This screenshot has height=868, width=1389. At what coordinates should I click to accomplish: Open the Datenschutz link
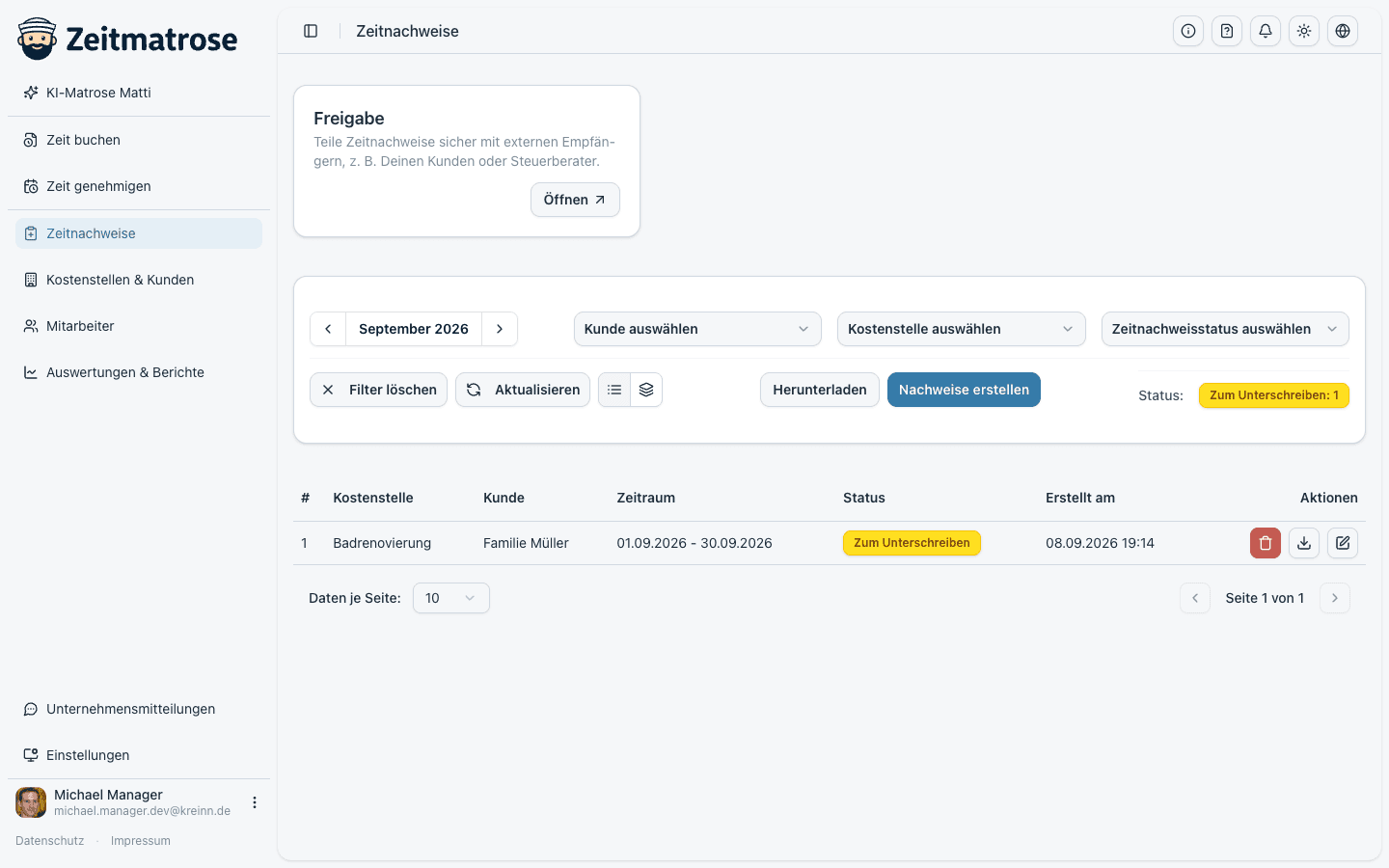[x=50, y=841]
